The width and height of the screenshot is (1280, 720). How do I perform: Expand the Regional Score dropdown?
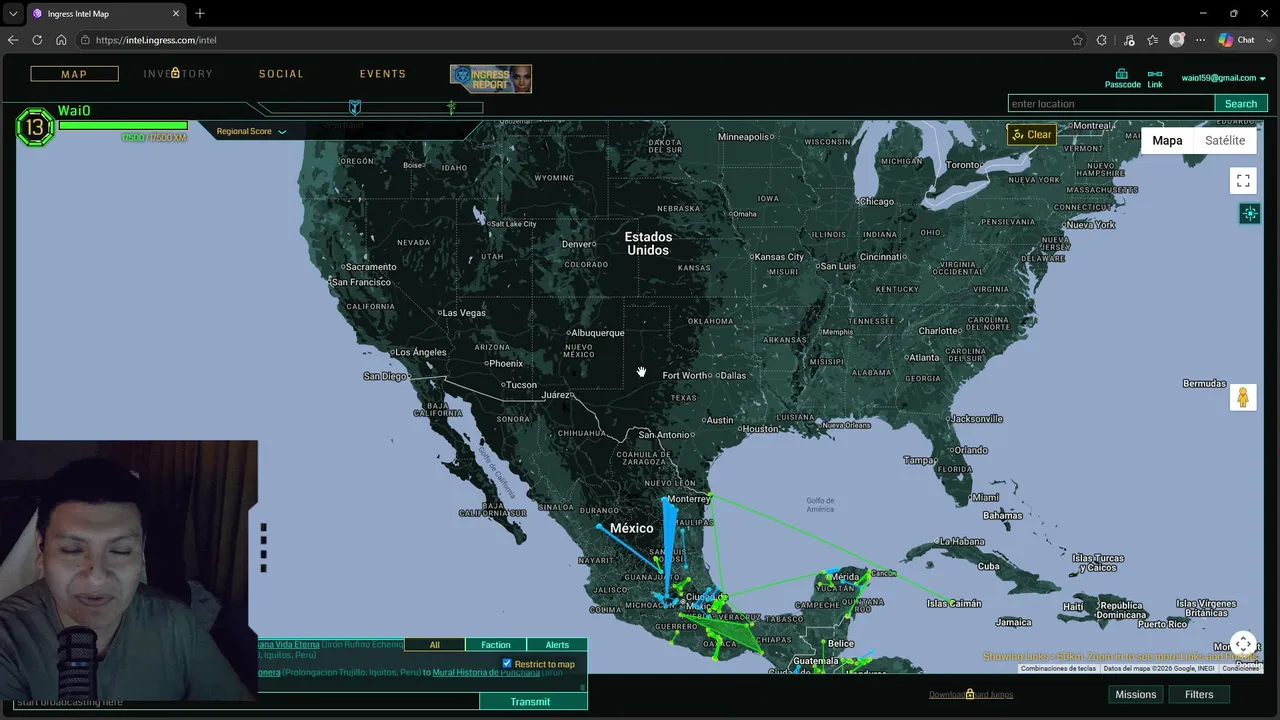coord(251,132)
